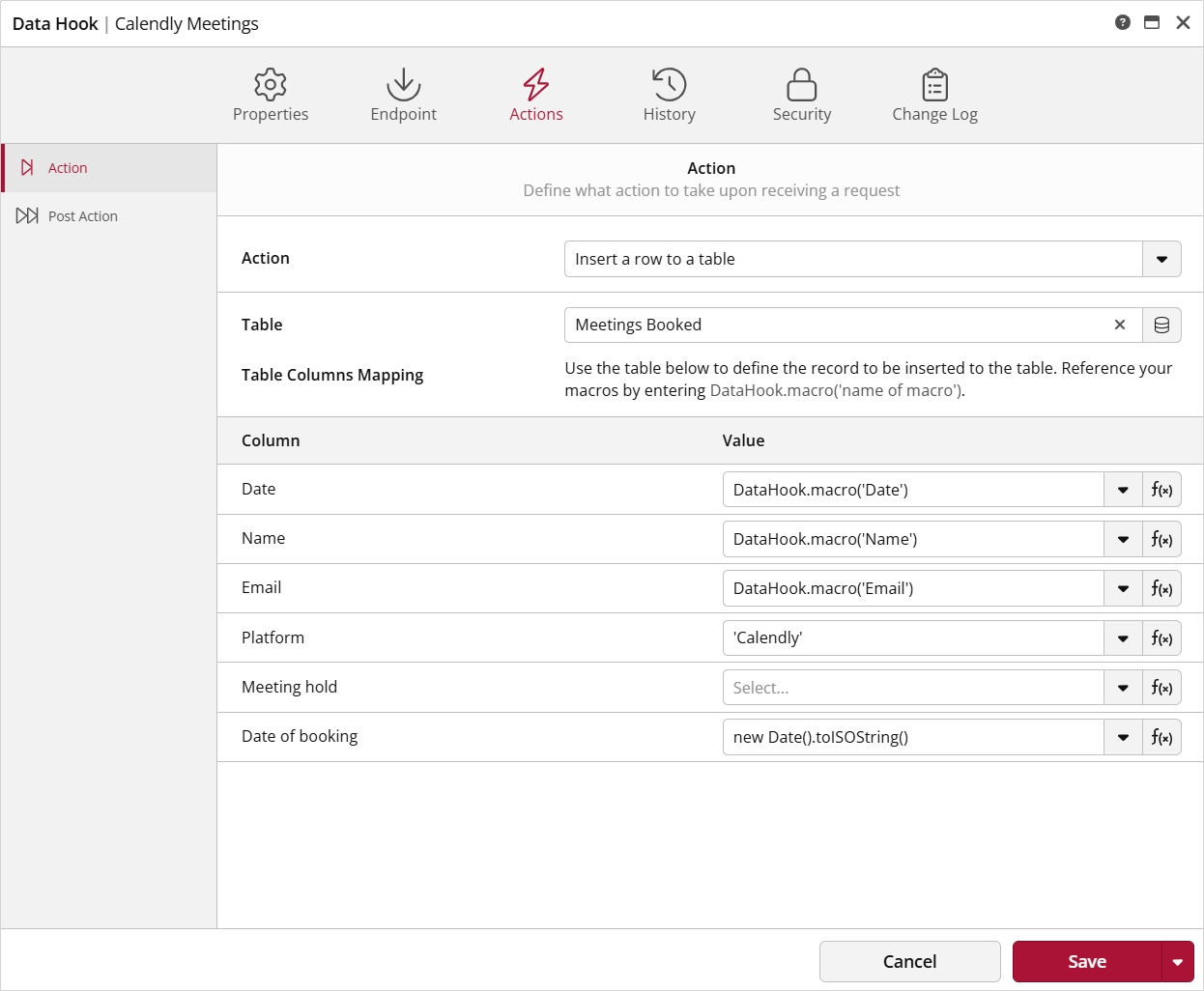Close the Data Hook dialog

1183,22
